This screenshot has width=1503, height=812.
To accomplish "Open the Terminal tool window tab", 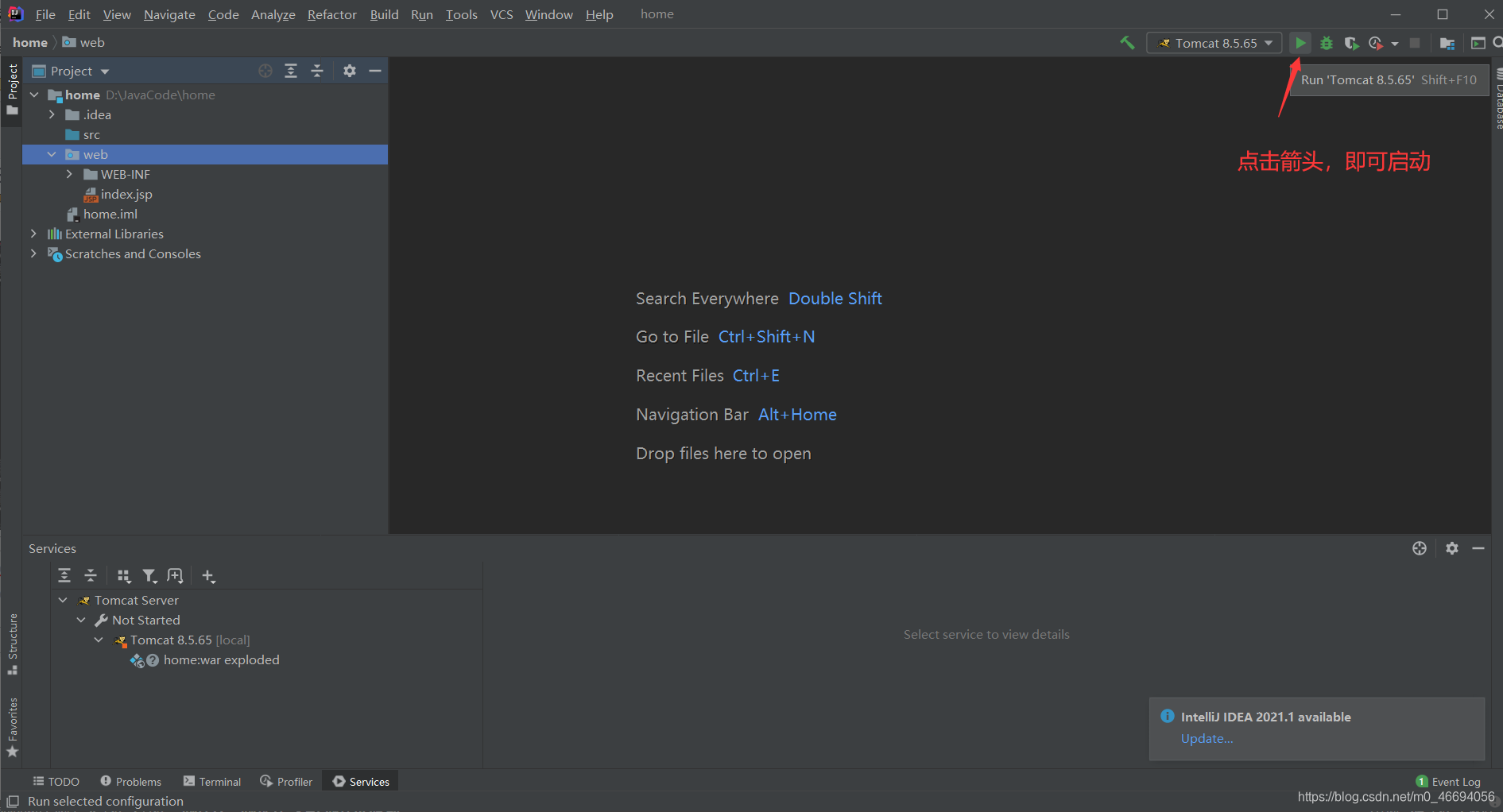I will 211,782.
